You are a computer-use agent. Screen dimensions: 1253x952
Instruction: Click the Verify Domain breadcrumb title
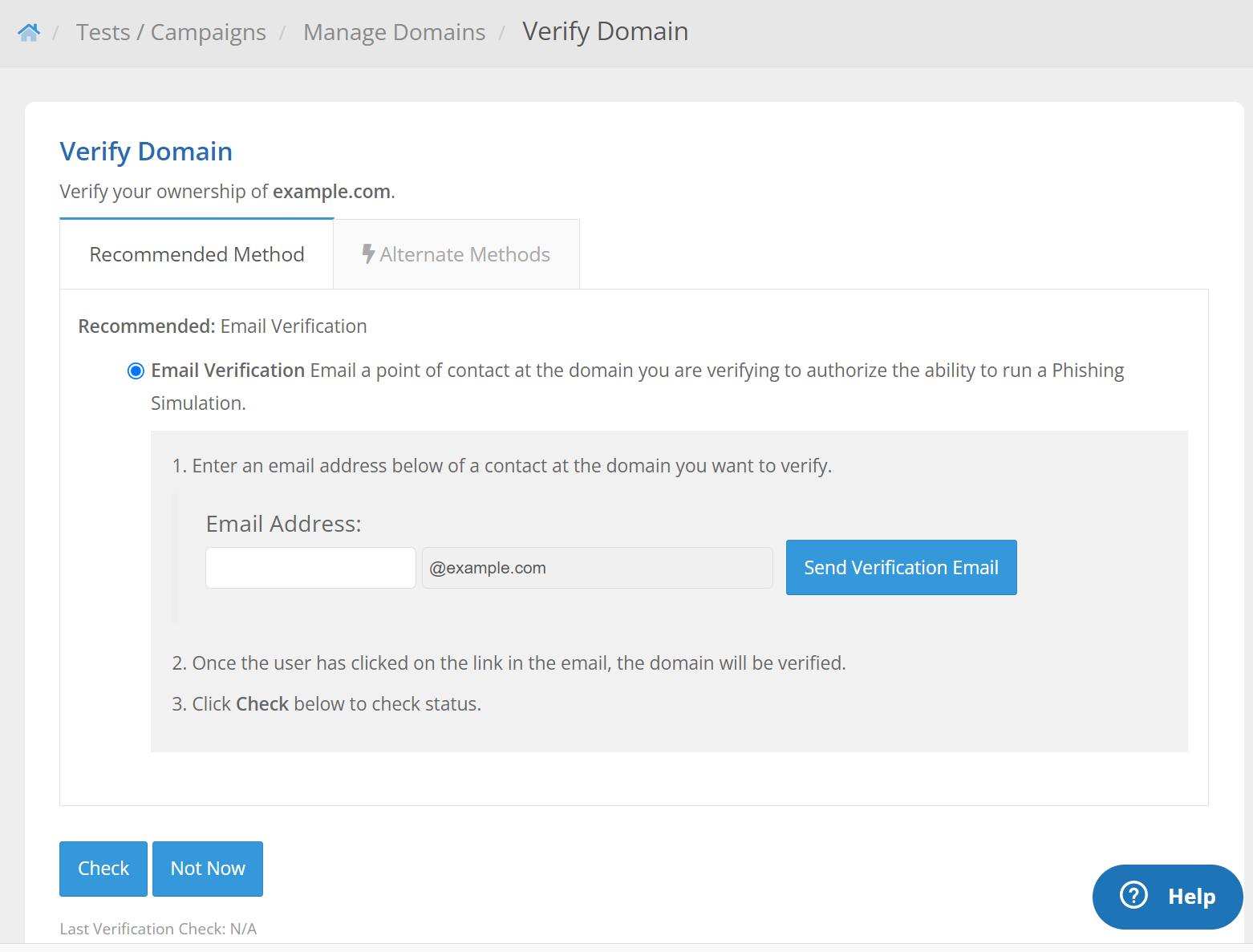point(605,31)
